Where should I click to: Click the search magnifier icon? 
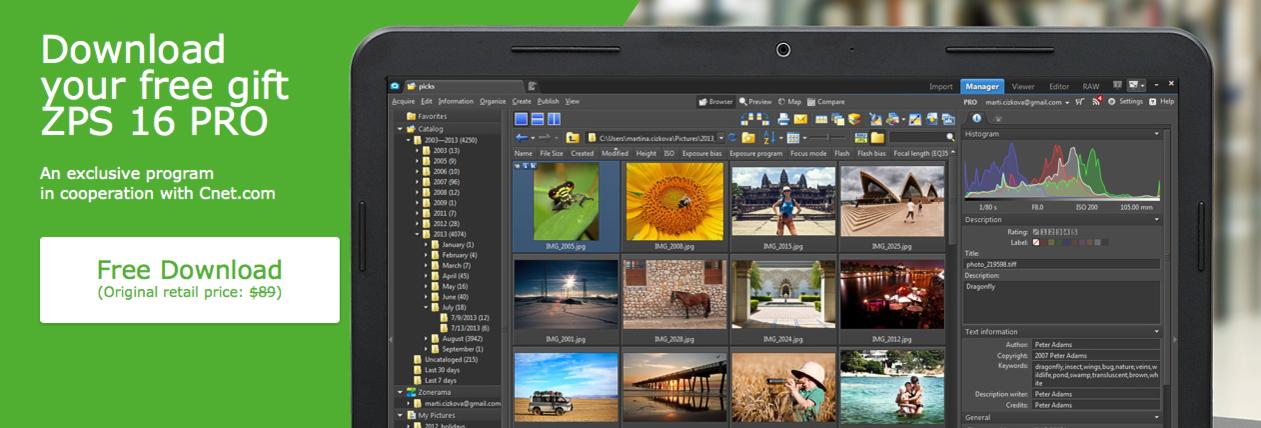[949, 137]
